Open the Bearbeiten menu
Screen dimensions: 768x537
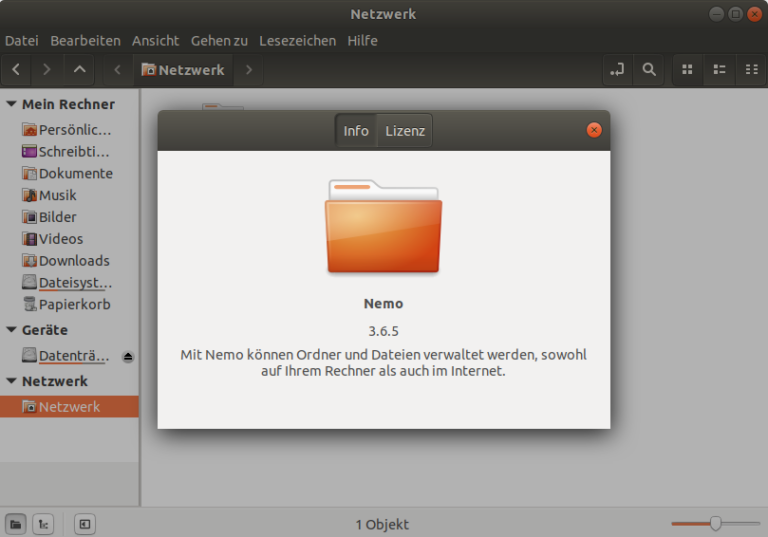85,41
